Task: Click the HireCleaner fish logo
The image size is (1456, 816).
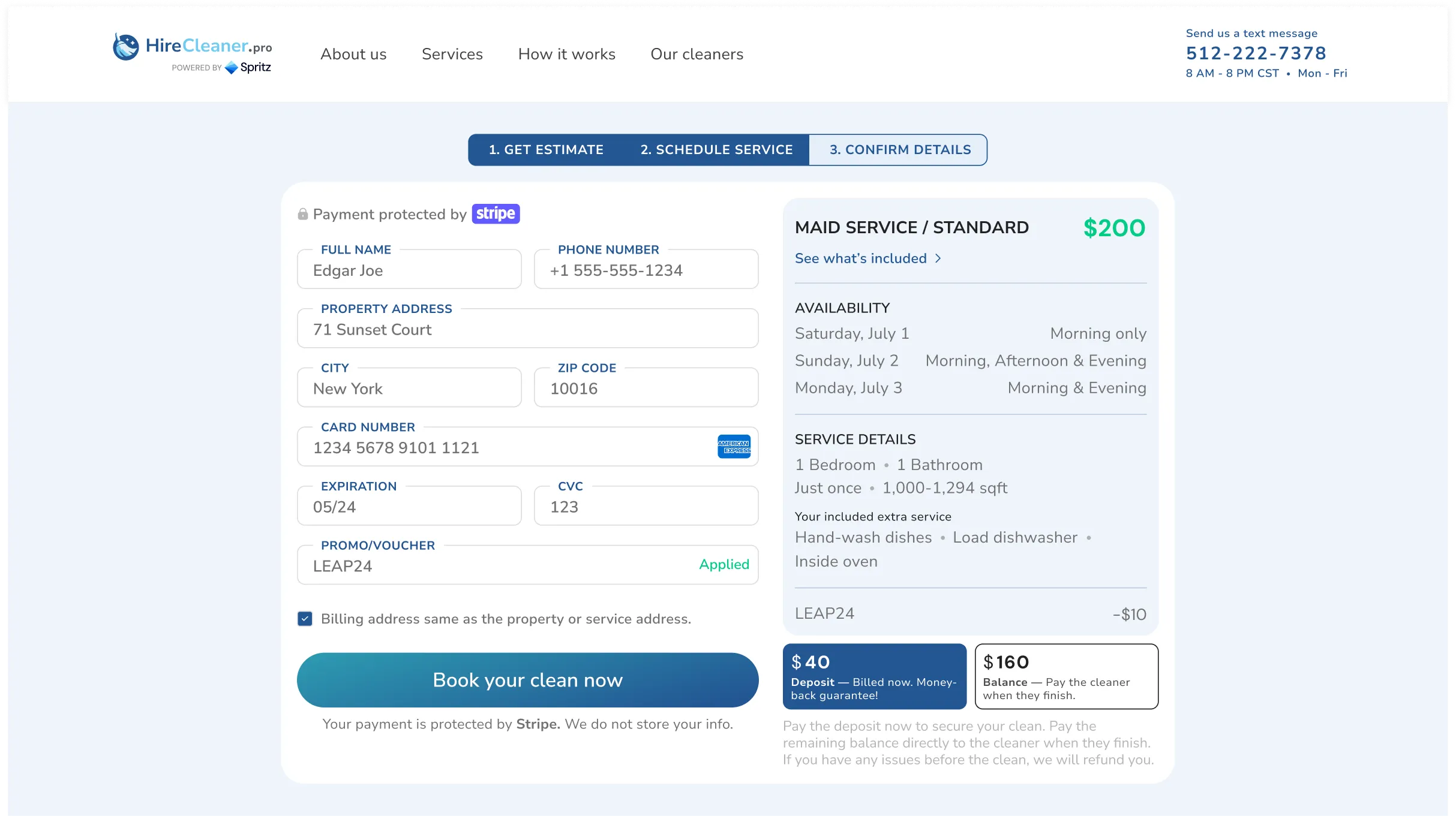Action: 126,47
